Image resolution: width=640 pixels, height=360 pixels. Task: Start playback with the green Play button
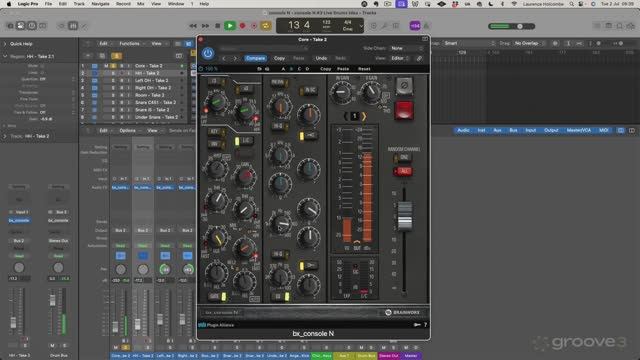pyautogui.click(x=230, y=26)
